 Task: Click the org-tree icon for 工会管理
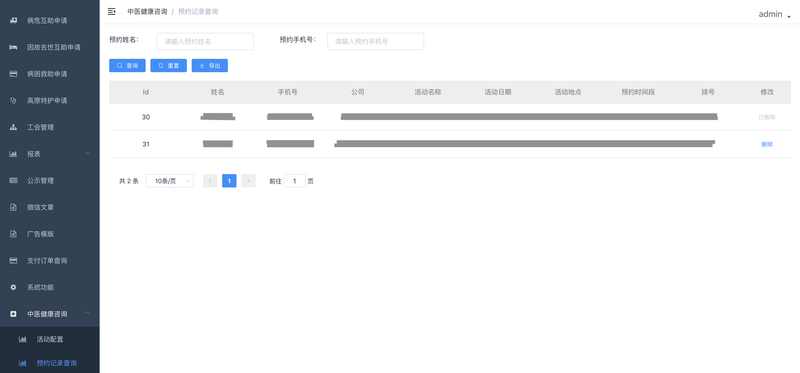14,128
